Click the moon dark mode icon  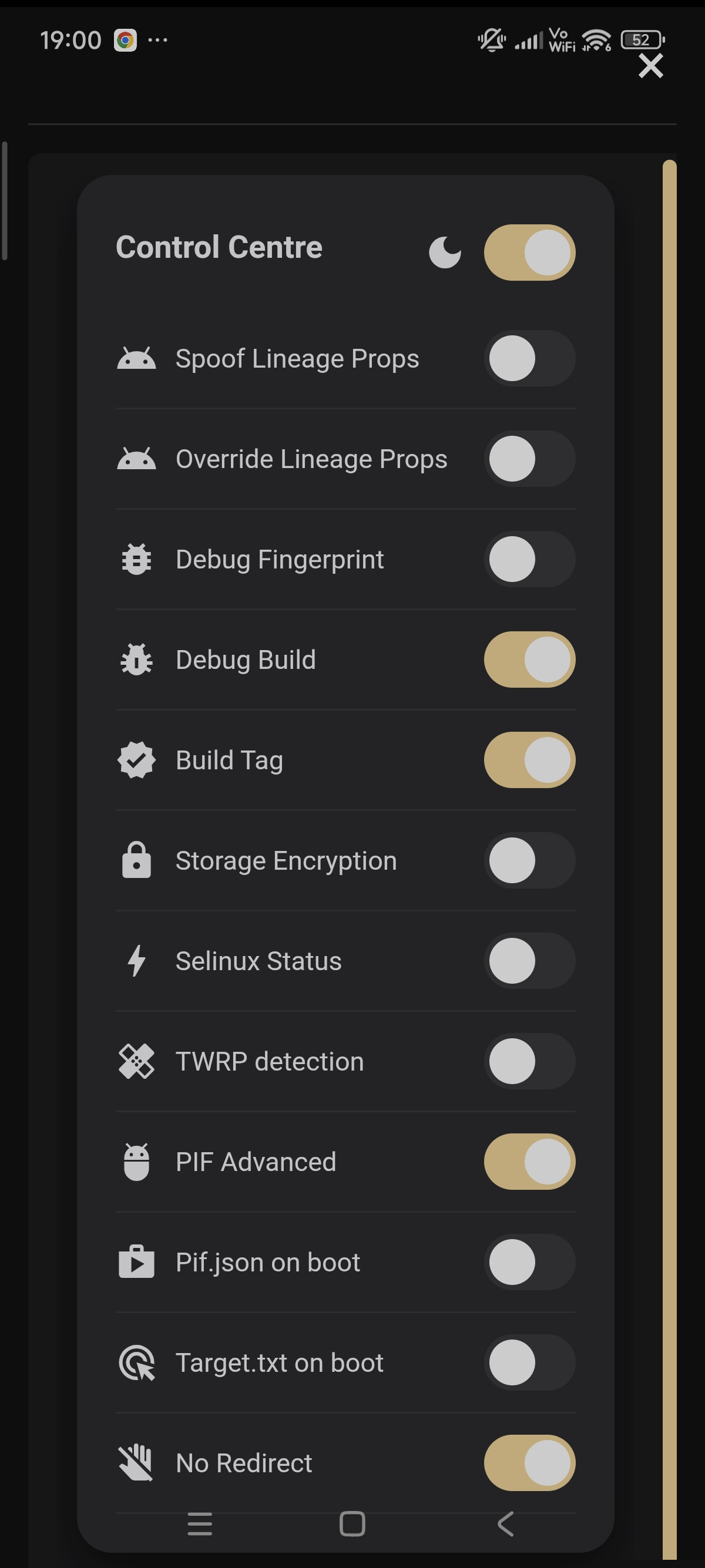(x=444, y=252)
